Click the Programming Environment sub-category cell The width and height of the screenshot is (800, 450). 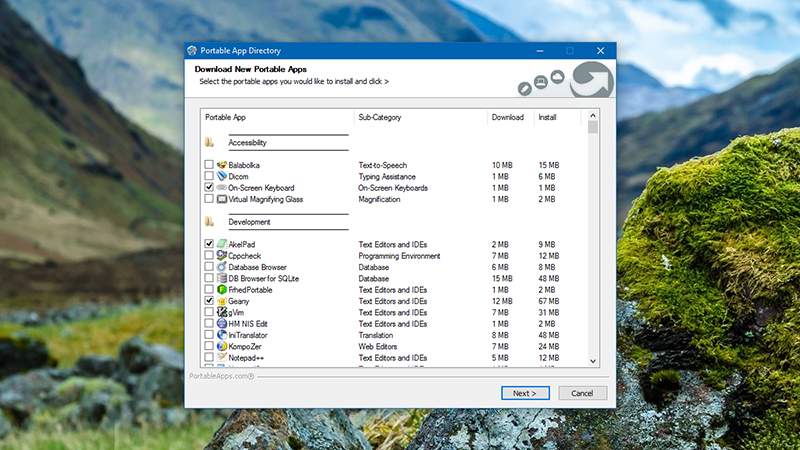[x=399, y=256]
